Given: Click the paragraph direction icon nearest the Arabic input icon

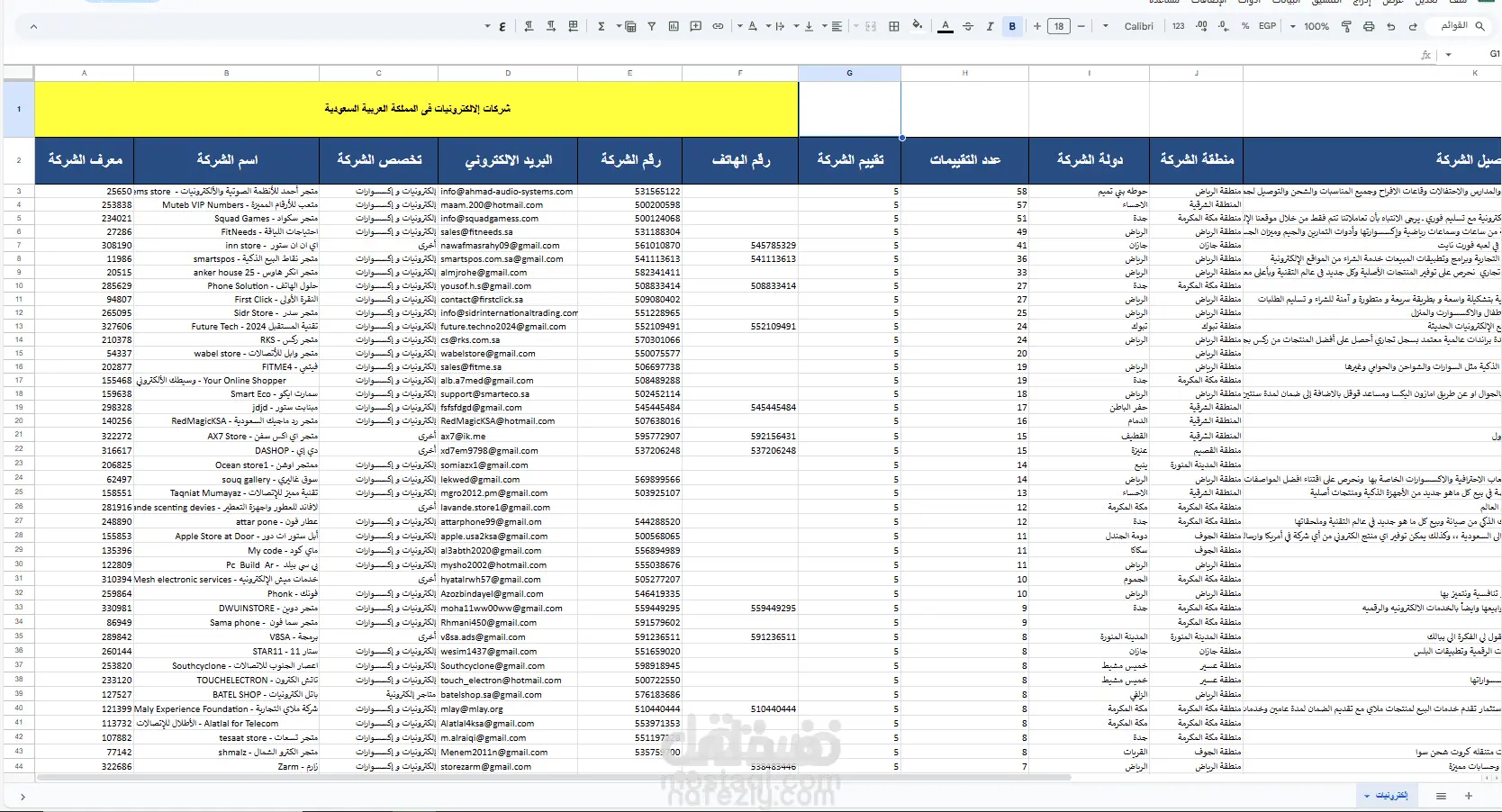Looking at the screenshot, I should pos(529,26).
